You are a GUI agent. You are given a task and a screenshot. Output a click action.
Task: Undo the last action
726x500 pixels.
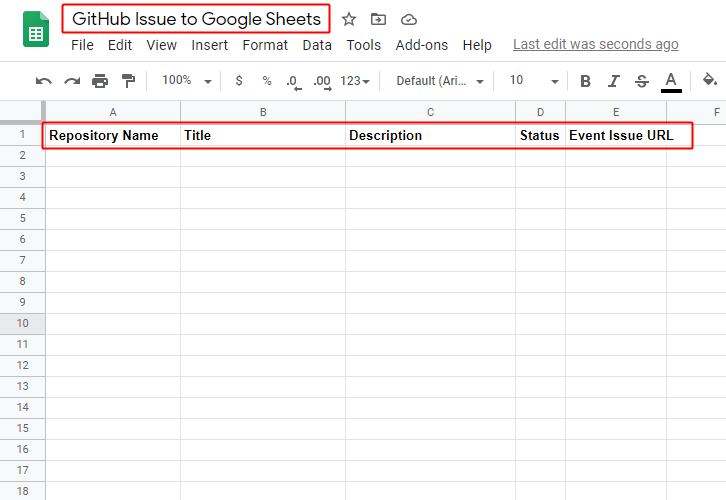point(44,81)
